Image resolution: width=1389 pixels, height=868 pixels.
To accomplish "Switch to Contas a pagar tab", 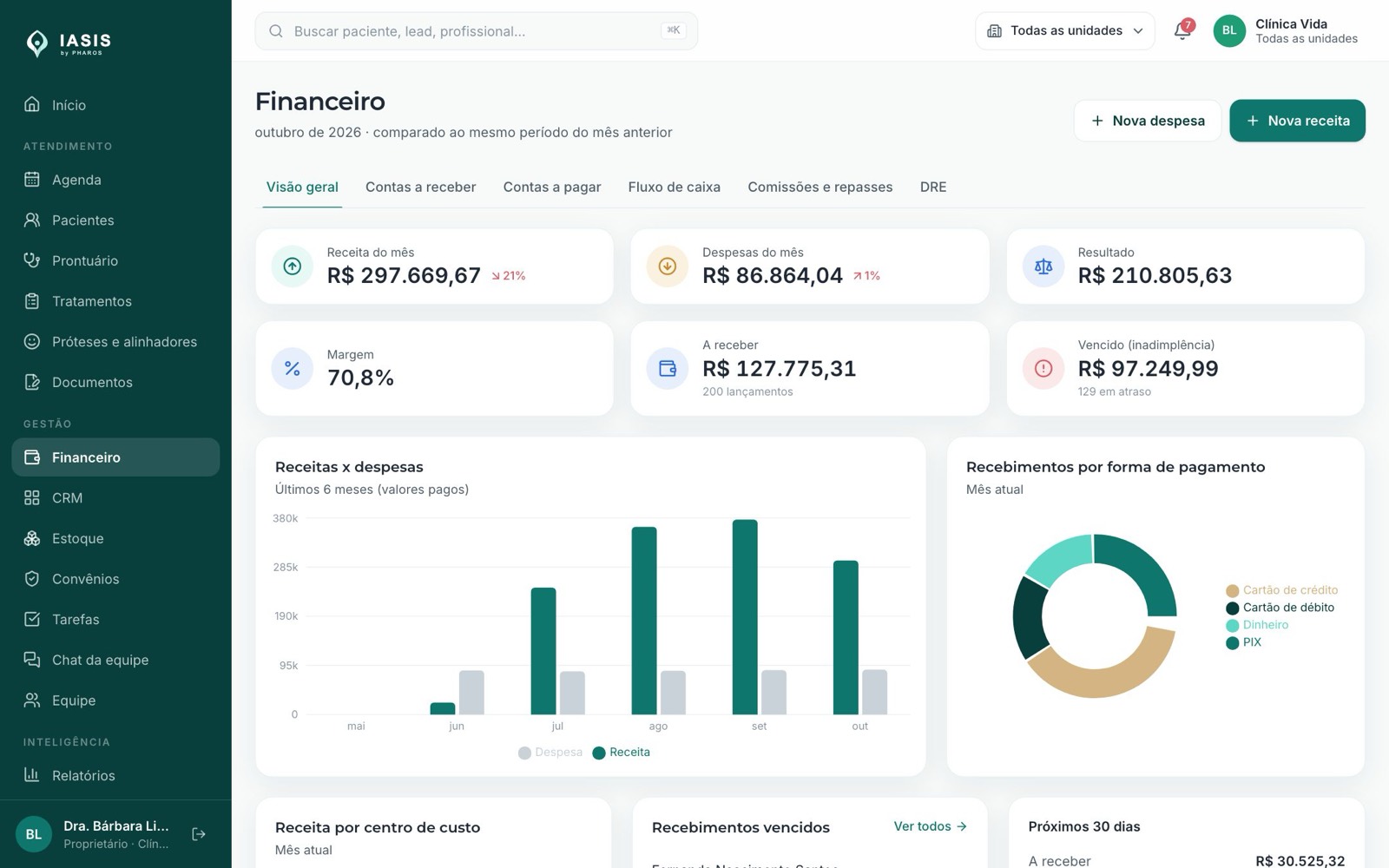I will point(552,187).
